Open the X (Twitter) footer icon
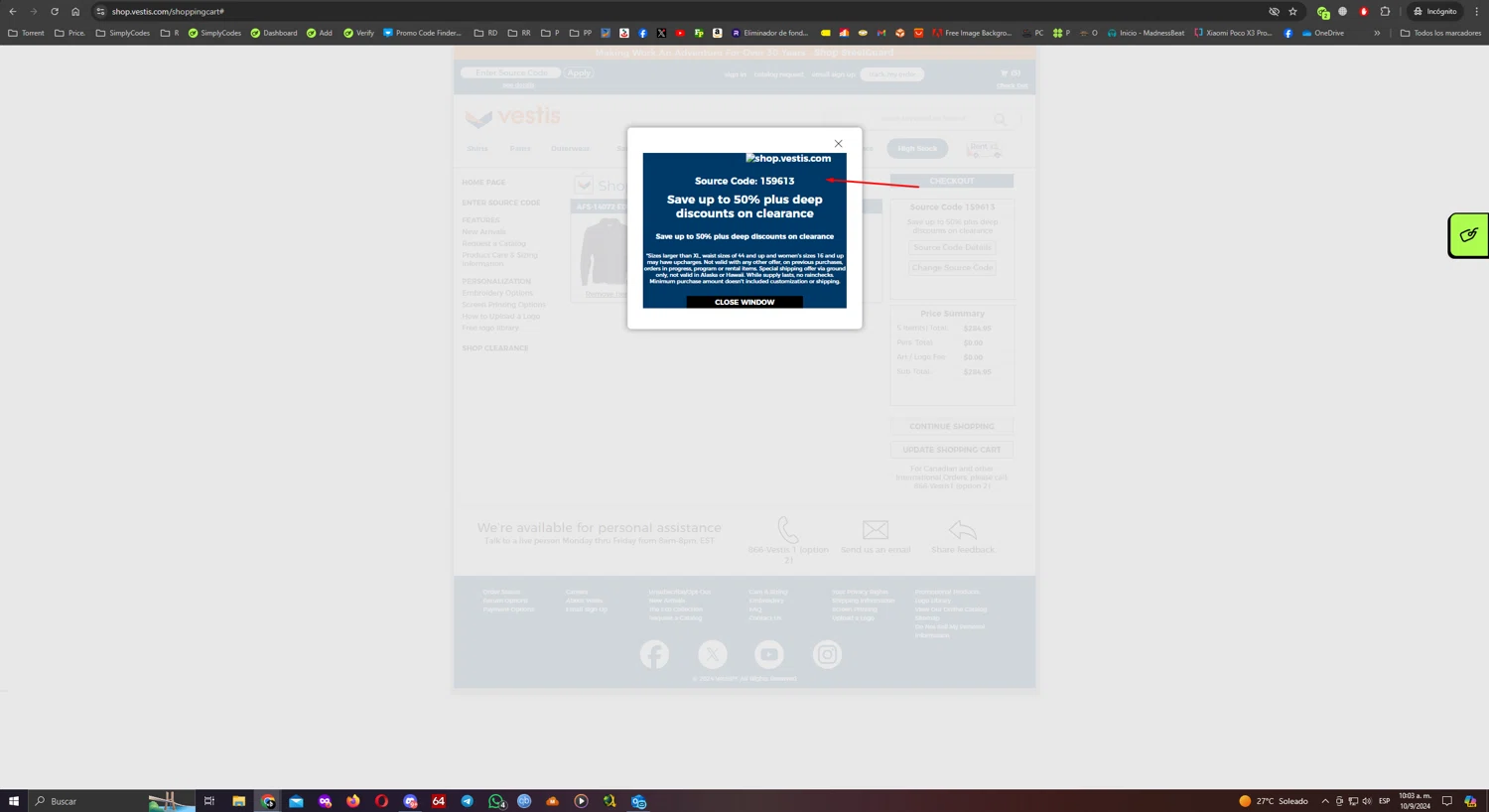The image size is (1489, 812). (x=712, y=654)
